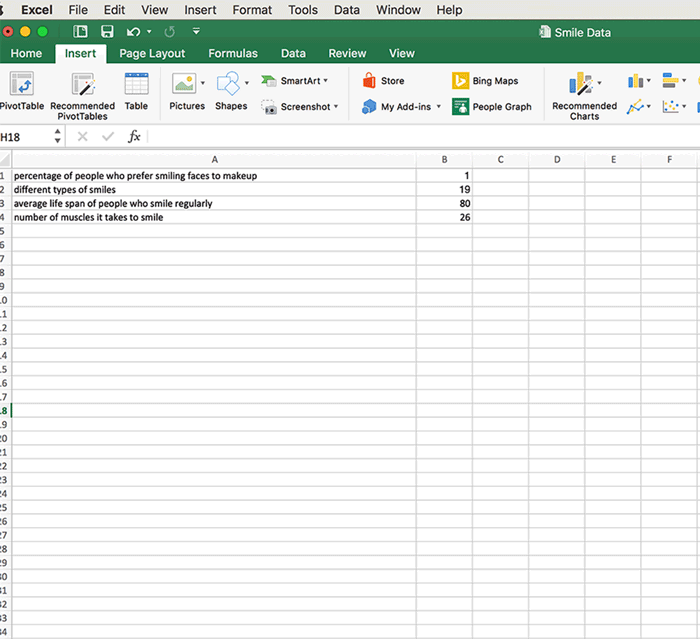Viewport: 700px width, 639px height.
Task: Select column F header
Action: [x=669, y=159]
